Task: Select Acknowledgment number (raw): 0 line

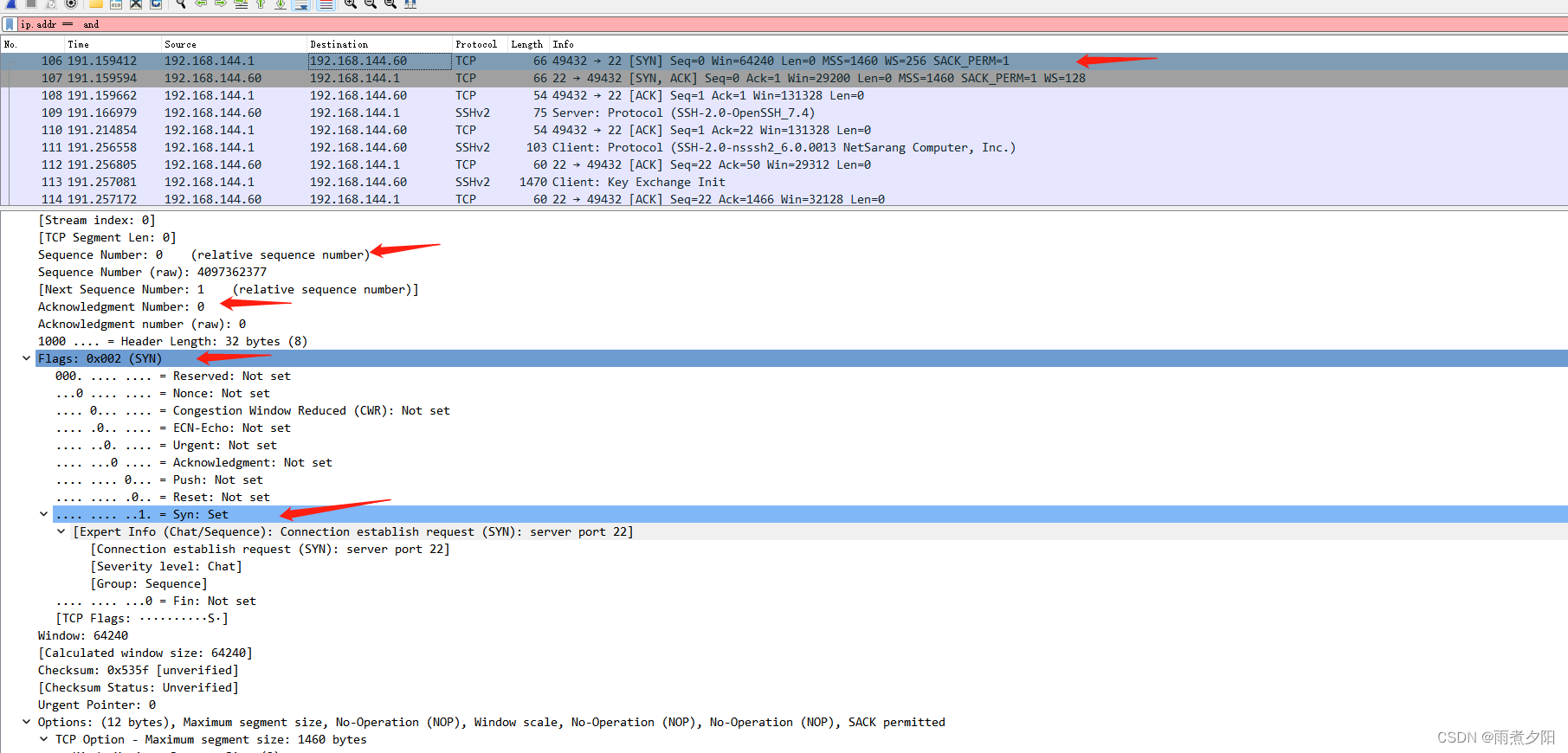Action: tap(142, 324)
